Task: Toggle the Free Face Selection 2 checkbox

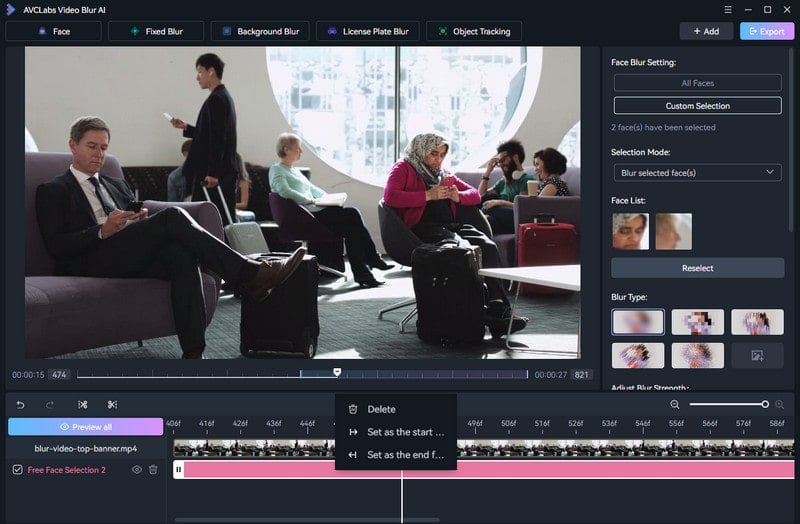Action: tap(17, 469)
